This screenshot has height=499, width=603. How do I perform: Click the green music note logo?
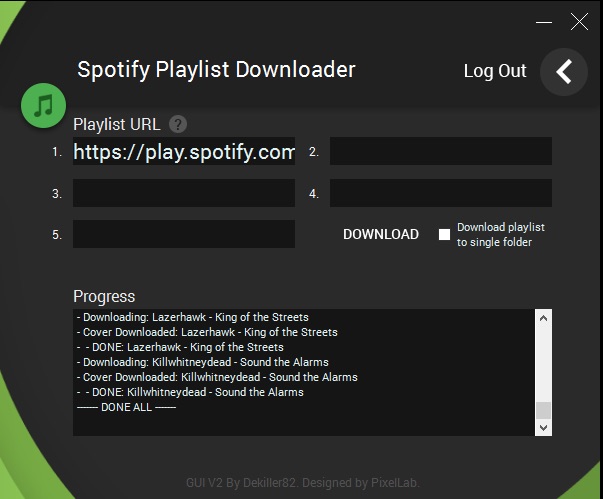43,105
